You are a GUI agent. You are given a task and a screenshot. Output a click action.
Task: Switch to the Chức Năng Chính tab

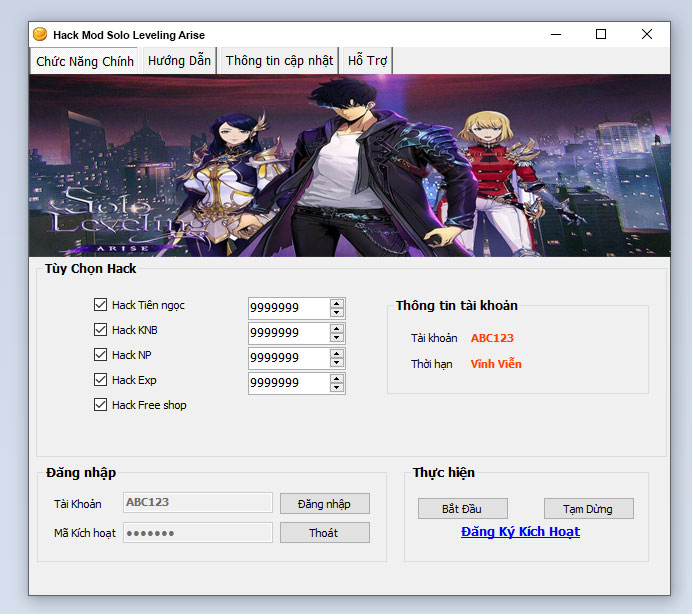coord(85,61)
